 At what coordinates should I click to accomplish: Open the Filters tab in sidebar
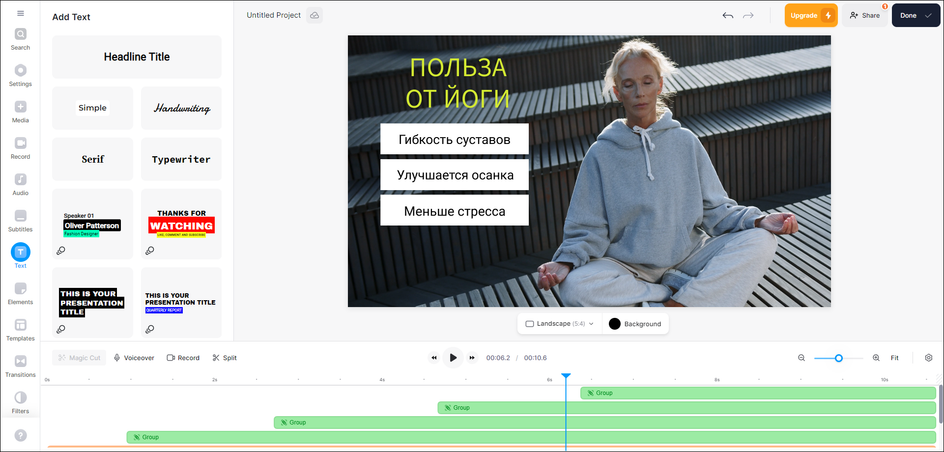tap(20, 402)
